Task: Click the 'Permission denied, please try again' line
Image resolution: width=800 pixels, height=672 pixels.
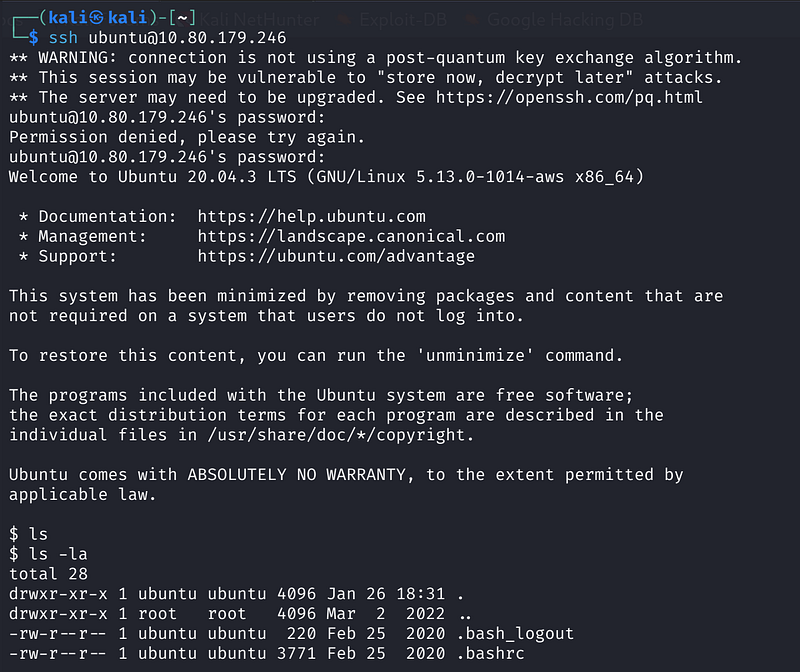Action: click(x=187, y=137)
